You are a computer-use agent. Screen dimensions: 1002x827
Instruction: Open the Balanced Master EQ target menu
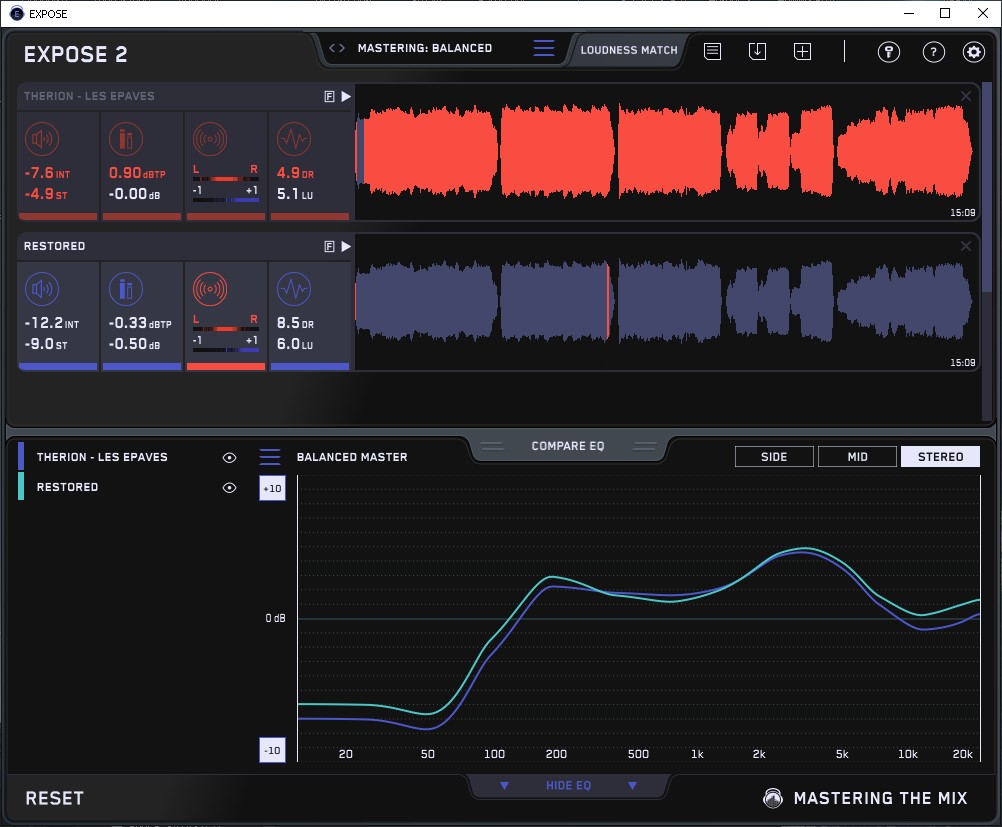(x=270, y=457)
